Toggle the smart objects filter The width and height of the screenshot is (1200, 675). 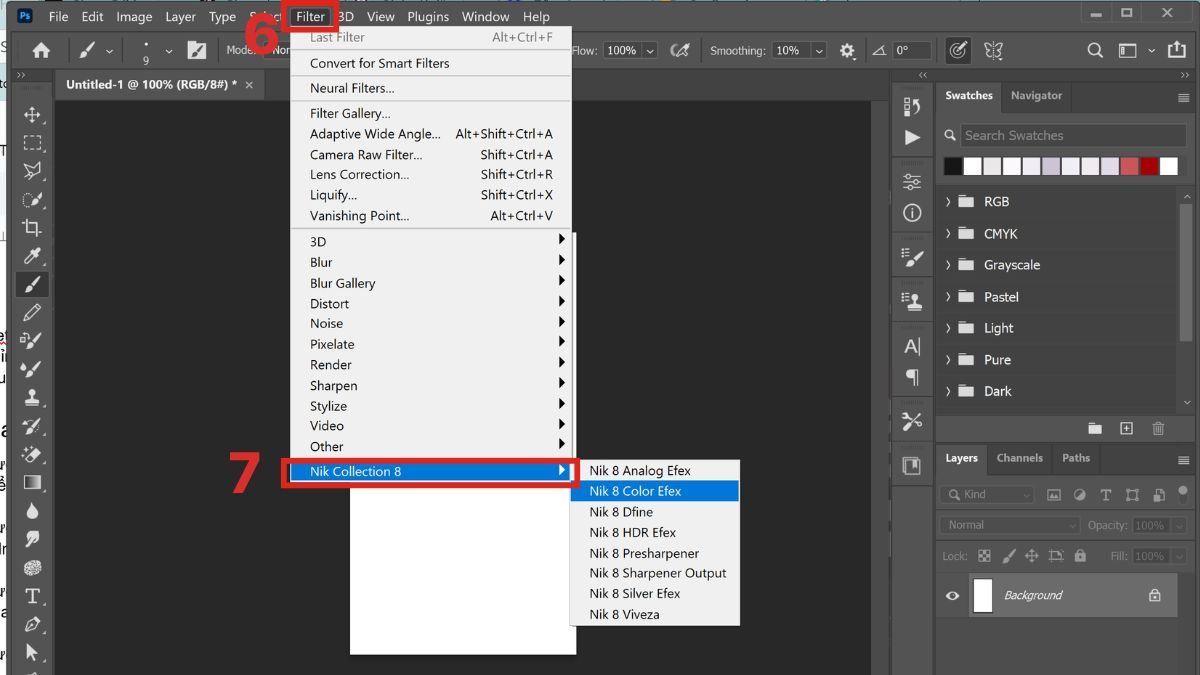pyautogui.click(x=1157, y=494)
